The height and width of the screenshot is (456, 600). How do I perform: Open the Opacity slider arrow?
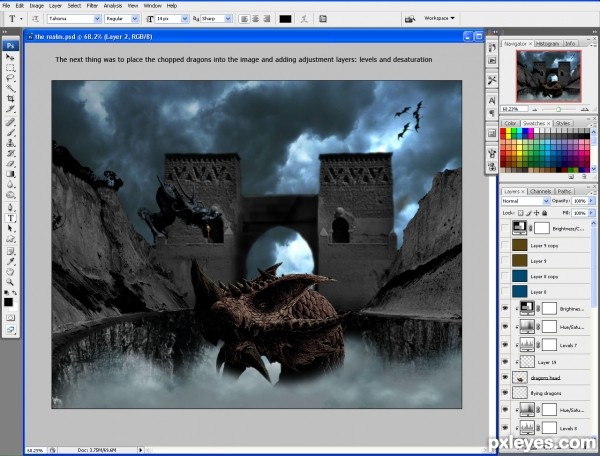click(x=592, y=201)
